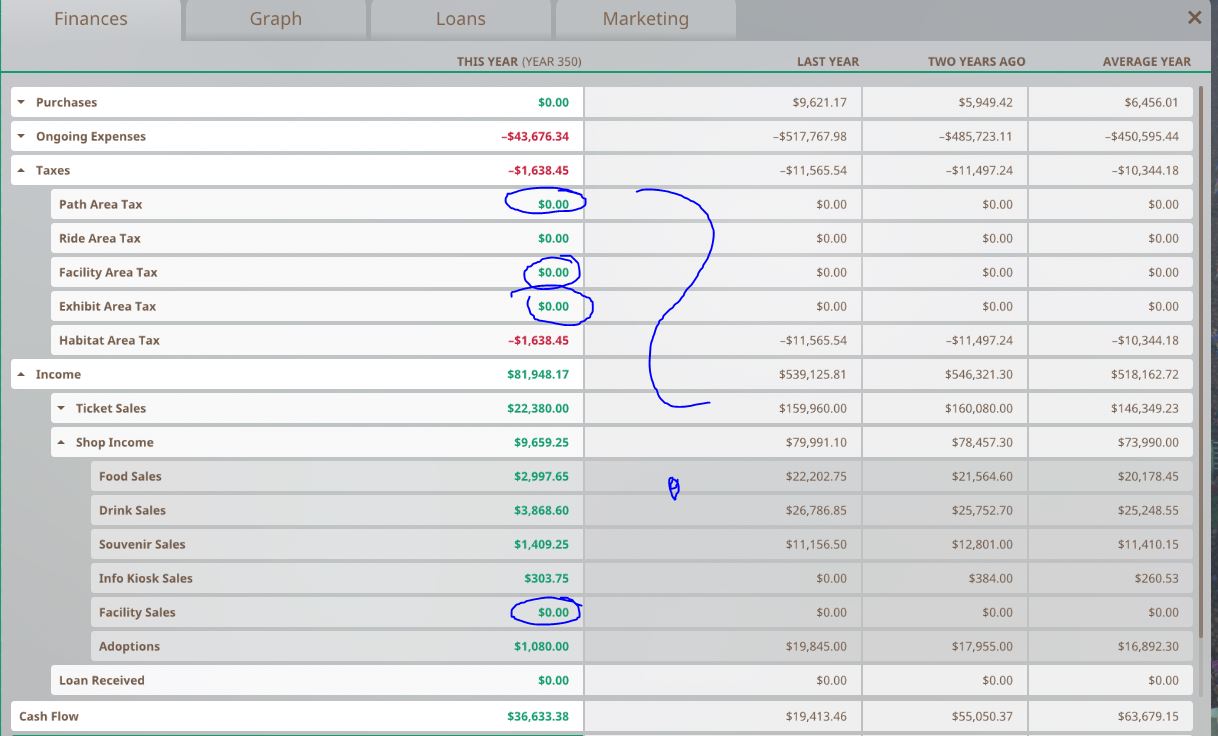This screenshot has height=736, width=1218.
Task: Switch to the Finances tab
Action: point(91,19)
